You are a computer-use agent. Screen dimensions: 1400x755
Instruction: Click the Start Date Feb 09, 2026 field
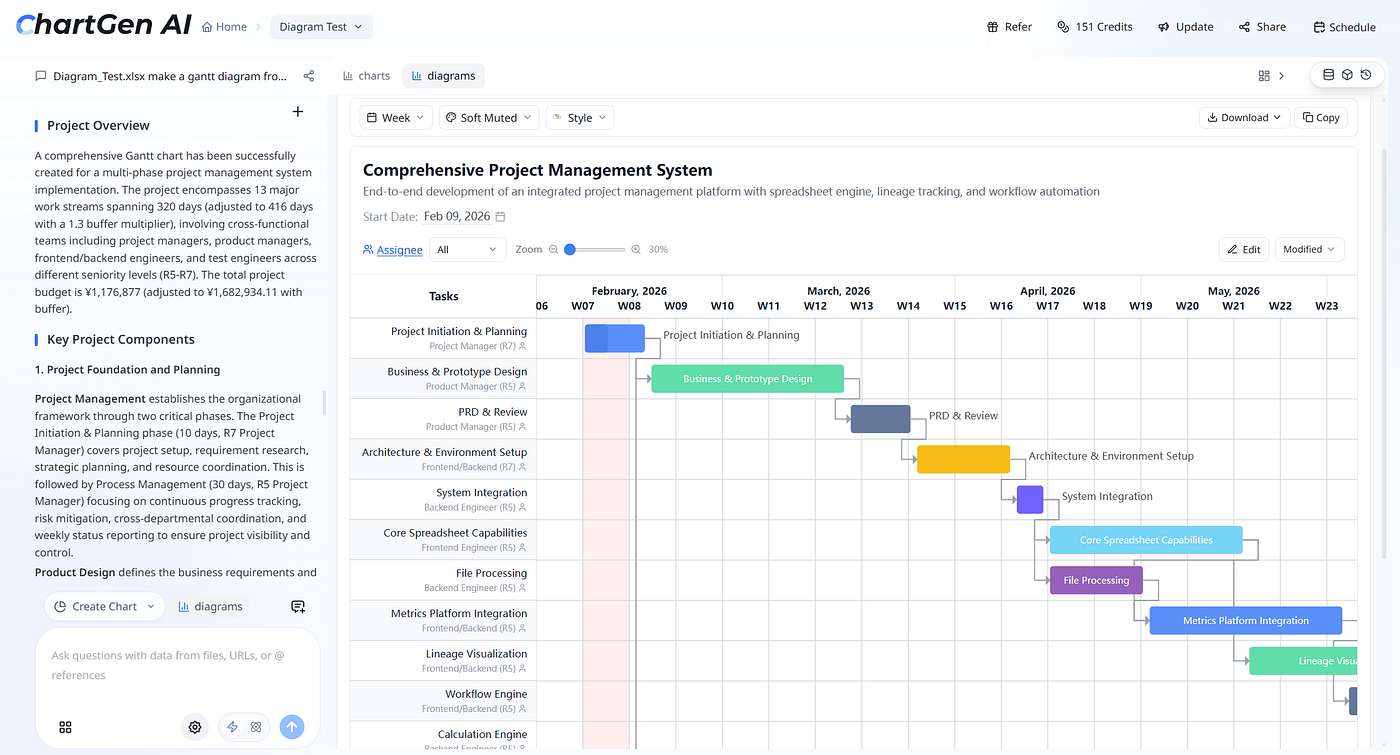click(x=457, y=217)
